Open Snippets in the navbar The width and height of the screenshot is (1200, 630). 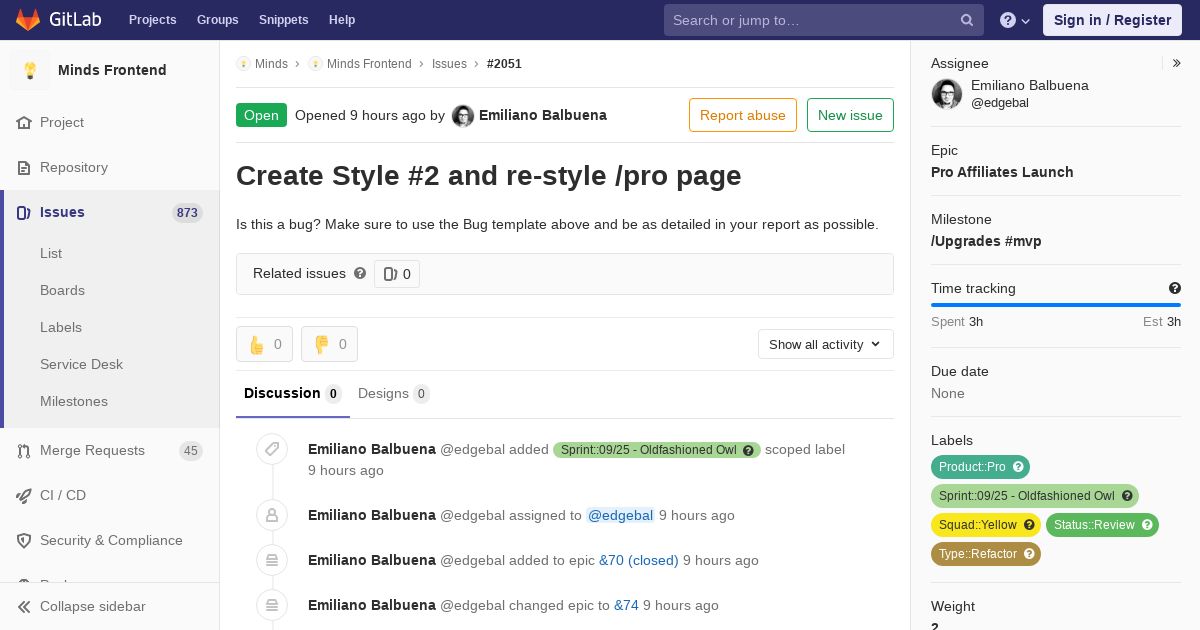284,20
